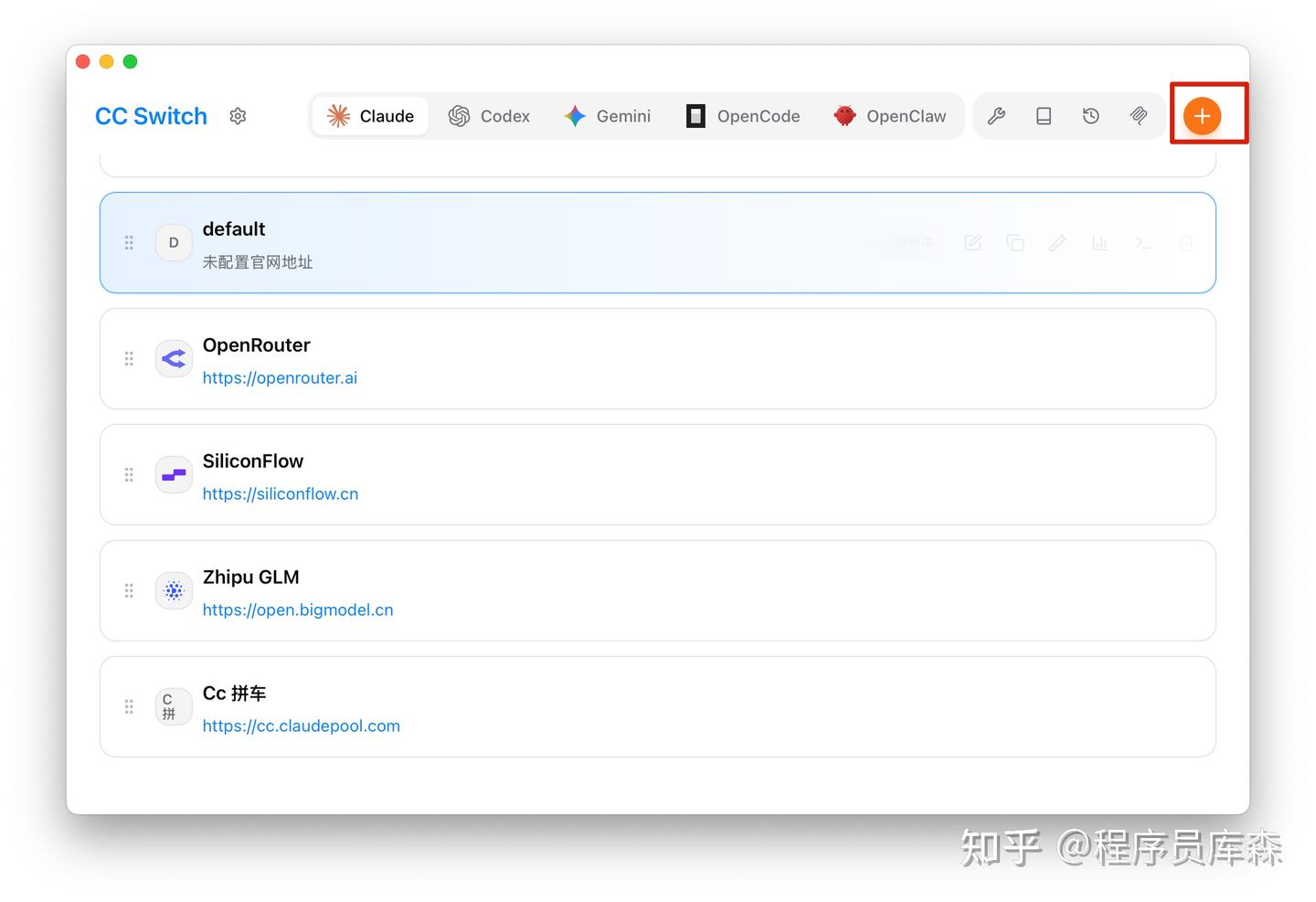This screenshot has width=1316, height=902.
Task: Select the 'default' provider name
Action: pyautogui.click(x=234, y=229)
